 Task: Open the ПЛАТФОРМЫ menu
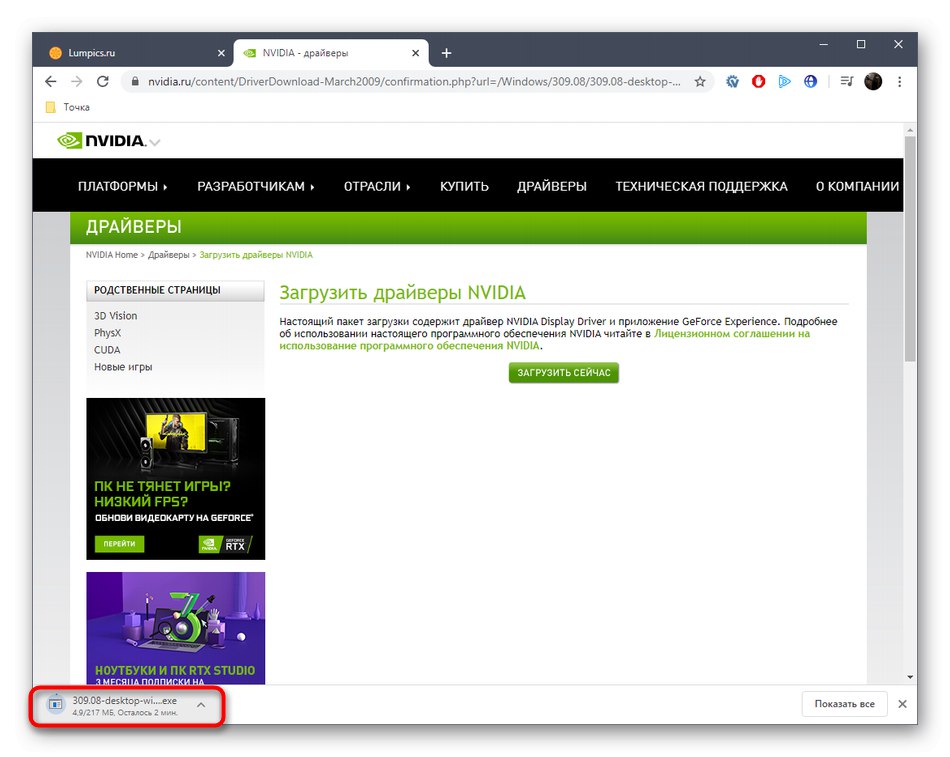[122, 186]
